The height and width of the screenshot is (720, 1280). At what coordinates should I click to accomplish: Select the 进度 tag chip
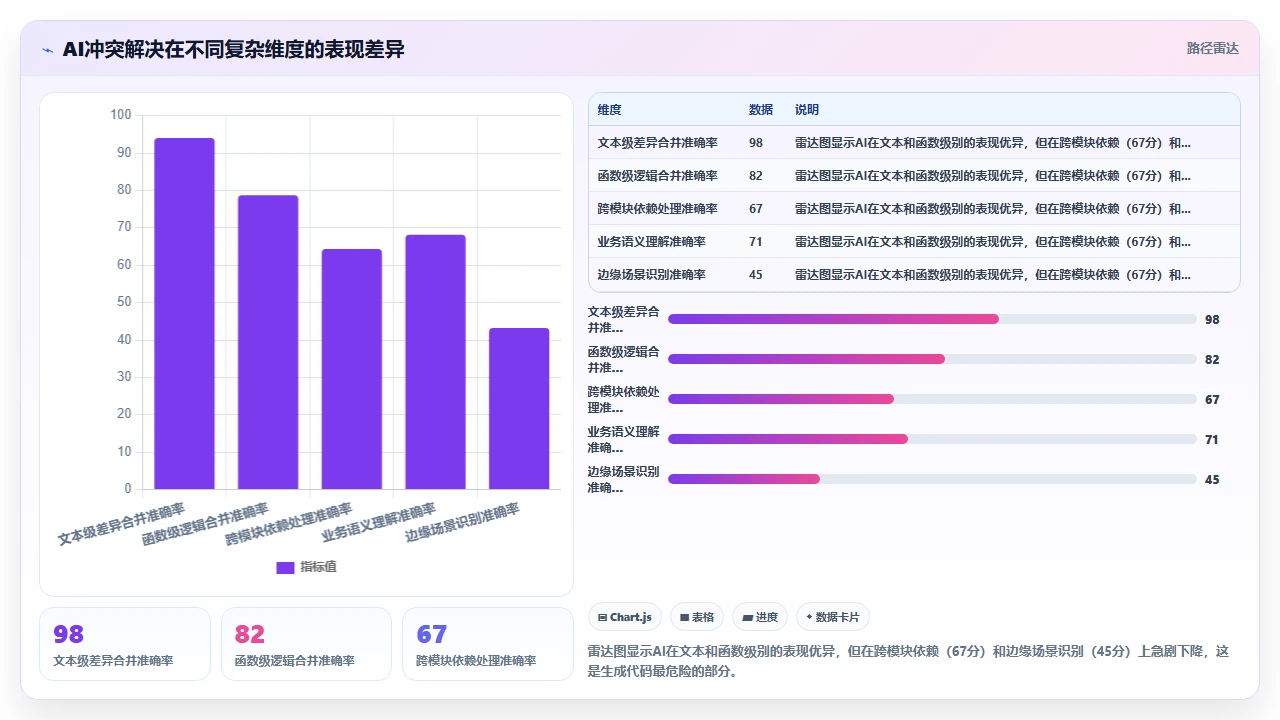click(760, 617)
